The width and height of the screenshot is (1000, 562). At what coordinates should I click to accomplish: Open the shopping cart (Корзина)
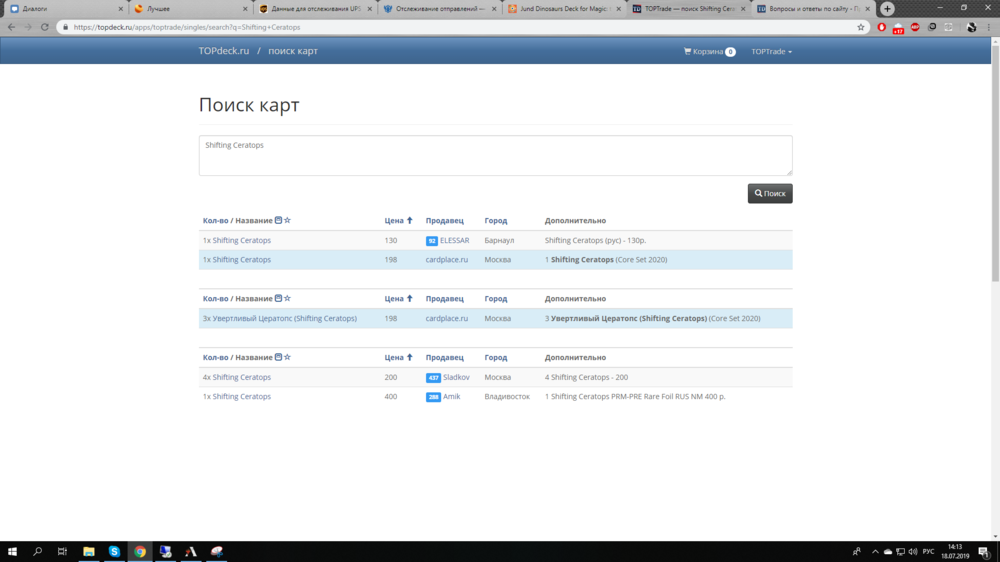[x=709, y=51]
